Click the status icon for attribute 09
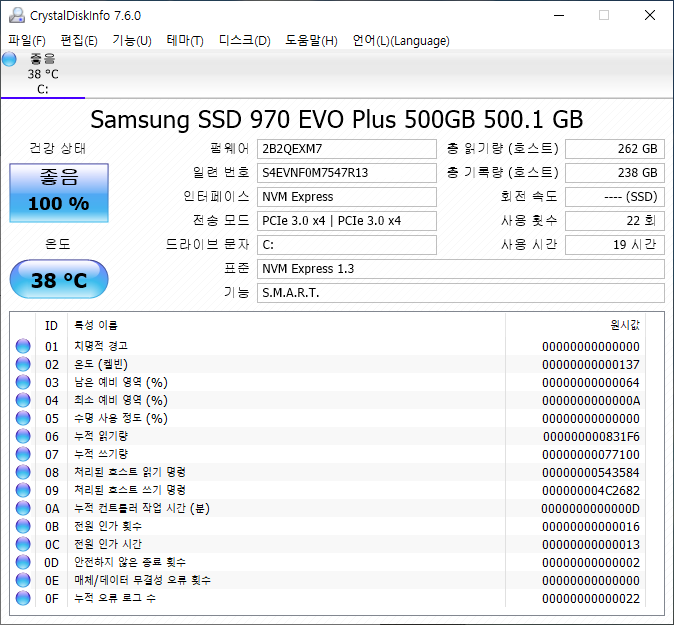 (23, 490)
